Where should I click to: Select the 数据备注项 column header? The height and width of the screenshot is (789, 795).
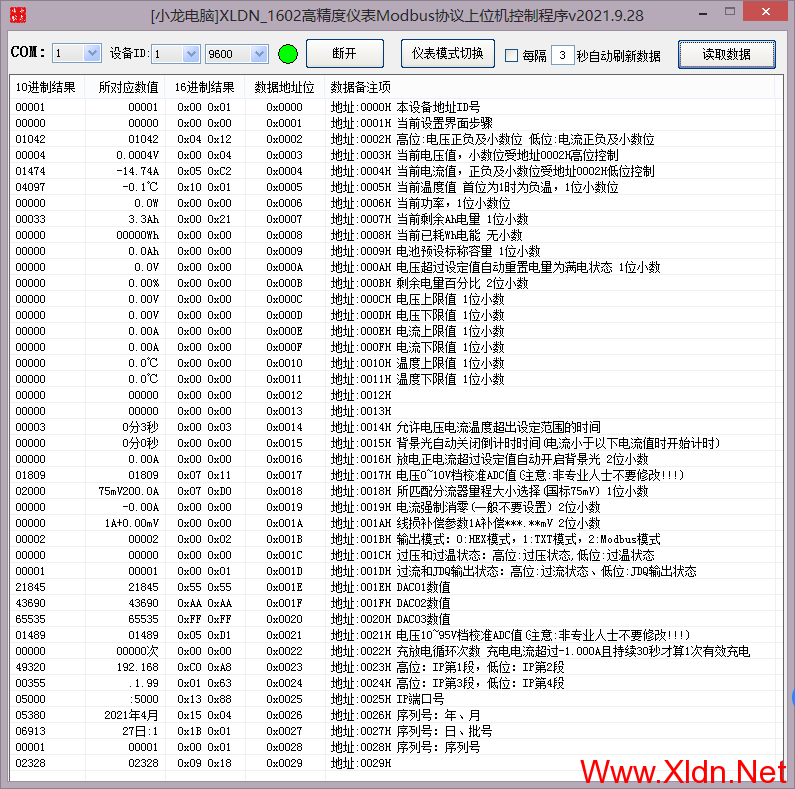pyautogui.click(x=360, y=87)
